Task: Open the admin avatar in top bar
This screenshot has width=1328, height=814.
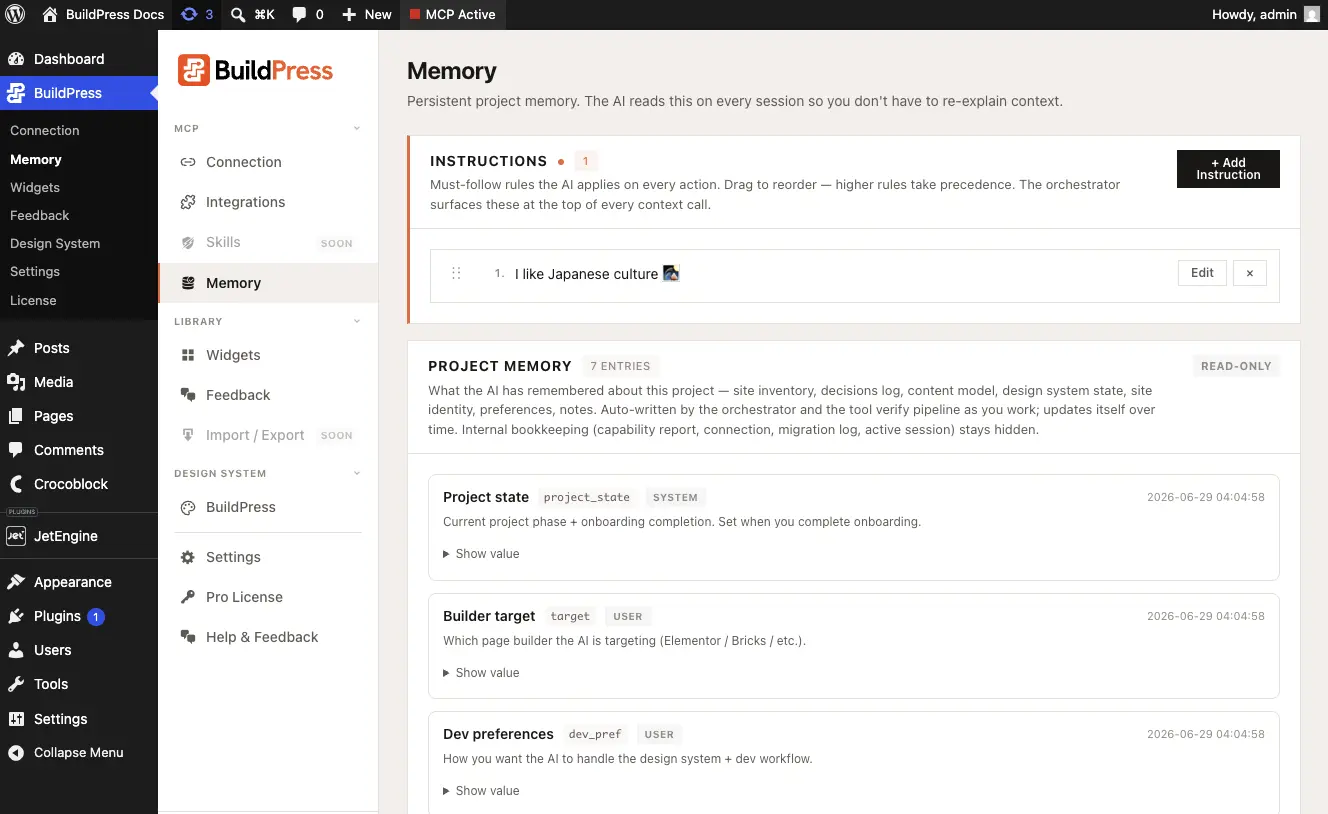Action: click(x=1311, y=14)
